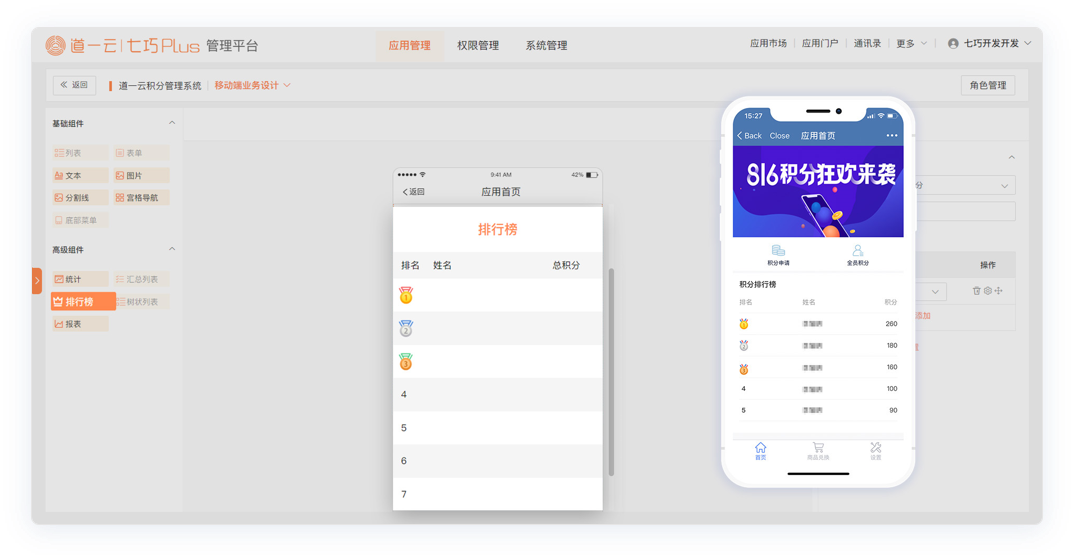Add the 分割线 divider component
The width and height of the screenshot is (1074, 560).
[80, 198]
